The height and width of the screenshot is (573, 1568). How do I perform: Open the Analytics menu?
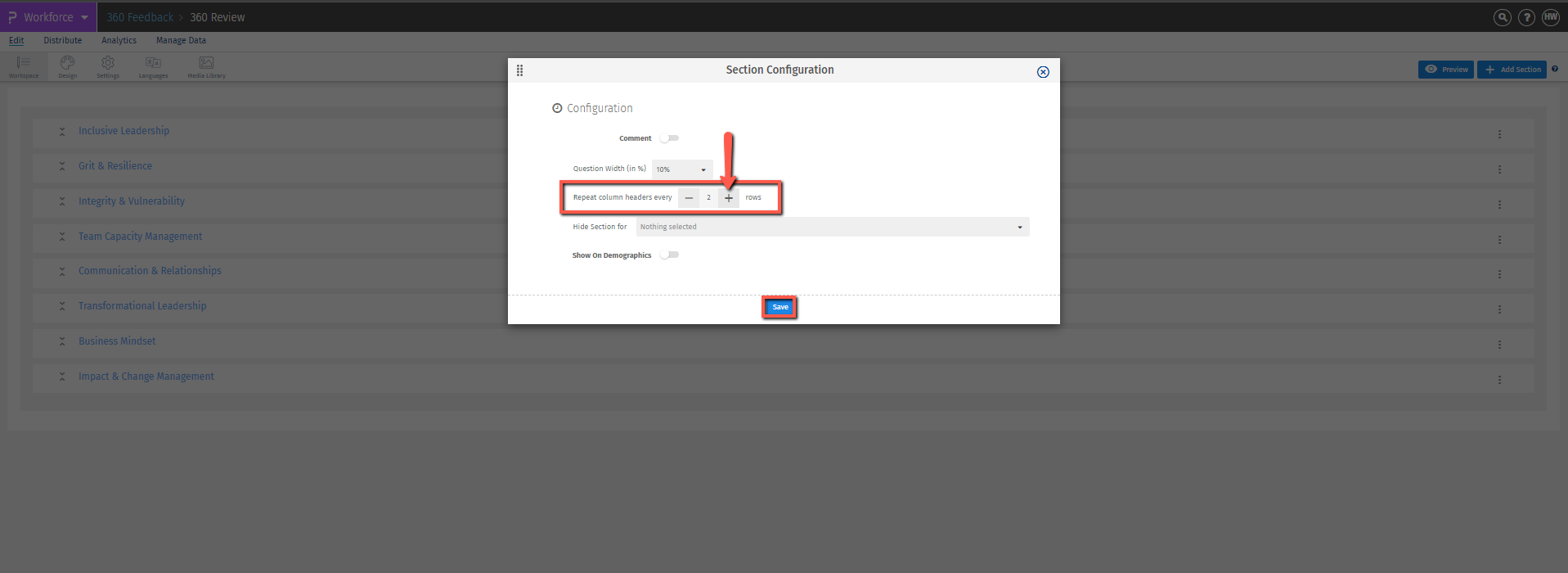pos(119,40)
